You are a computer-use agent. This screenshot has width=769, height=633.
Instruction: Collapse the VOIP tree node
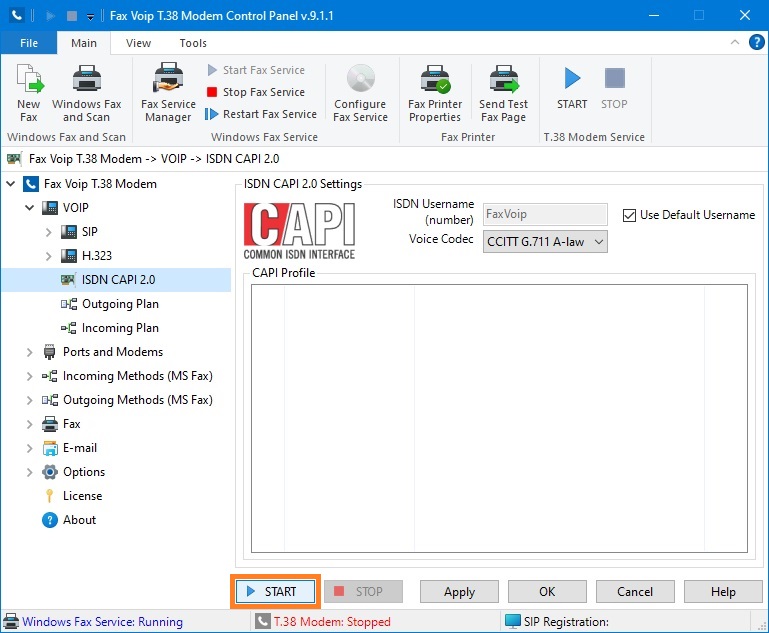click(x=29, y=208)
